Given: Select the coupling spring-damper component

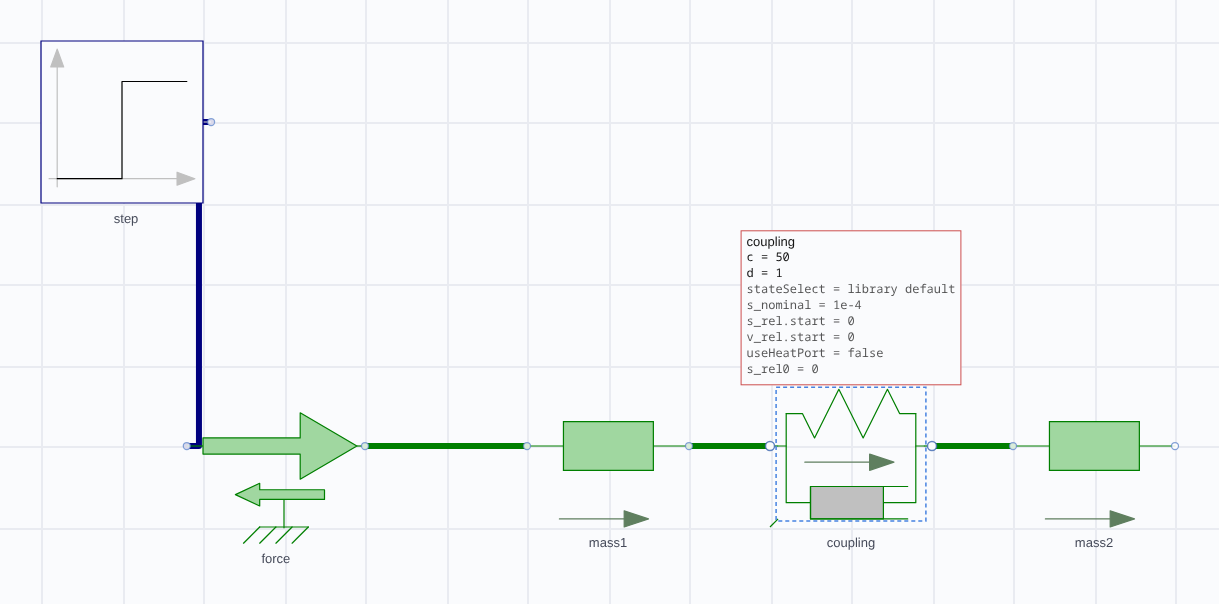Looking at the screenshot, I should point(851,453).
